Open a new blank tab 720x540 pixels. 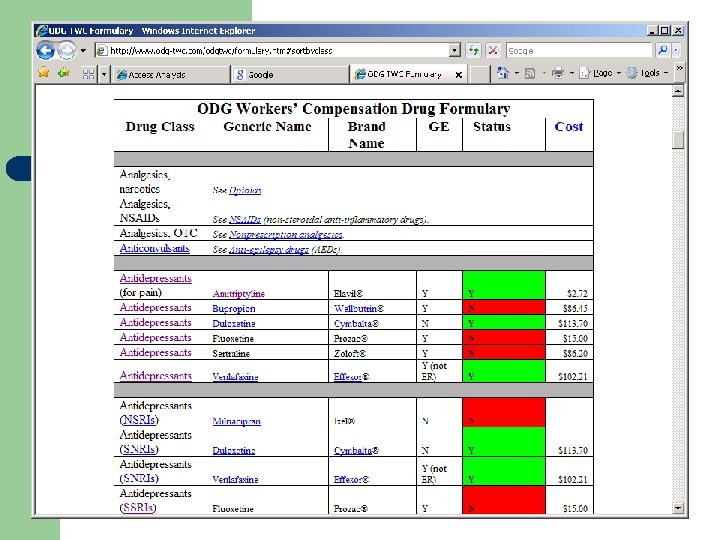(x=480, y=74)
